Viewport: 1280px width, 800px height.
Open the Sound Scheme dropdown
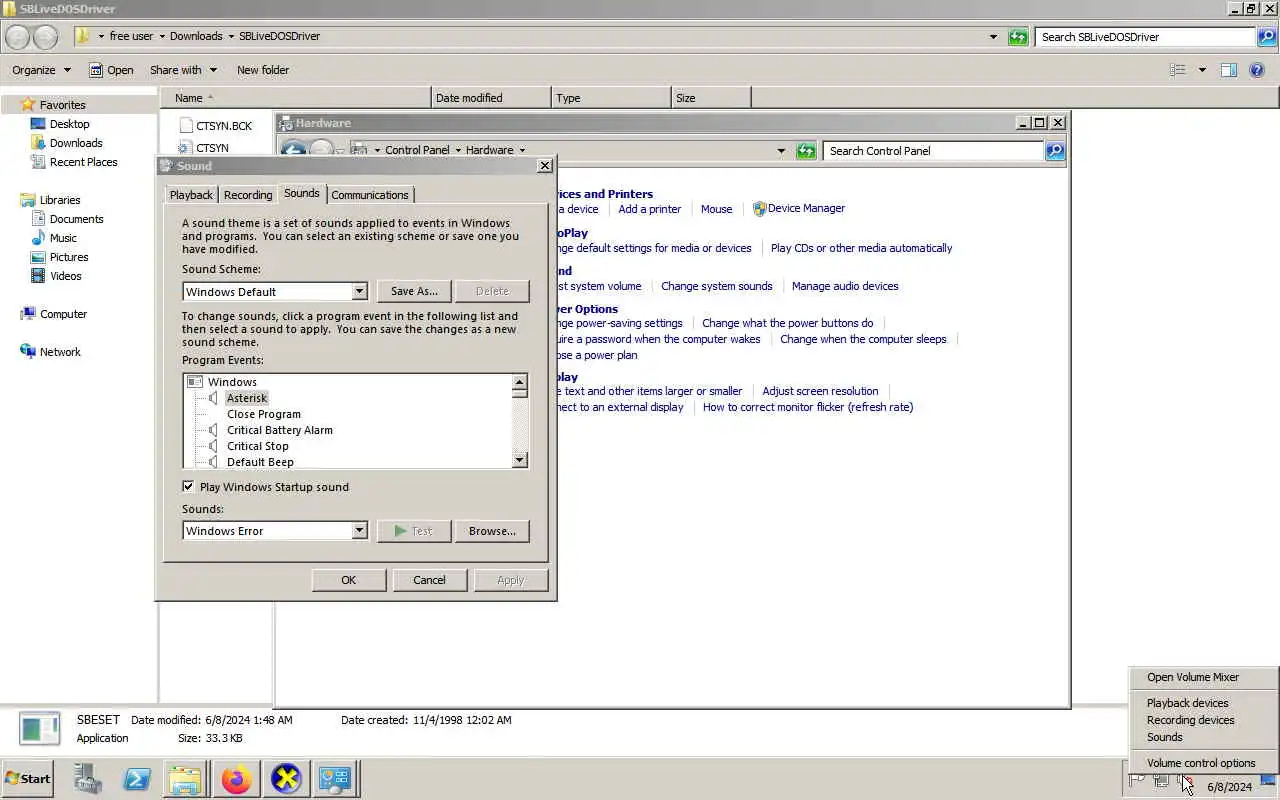pyautogui.click(x=360, y=292)
